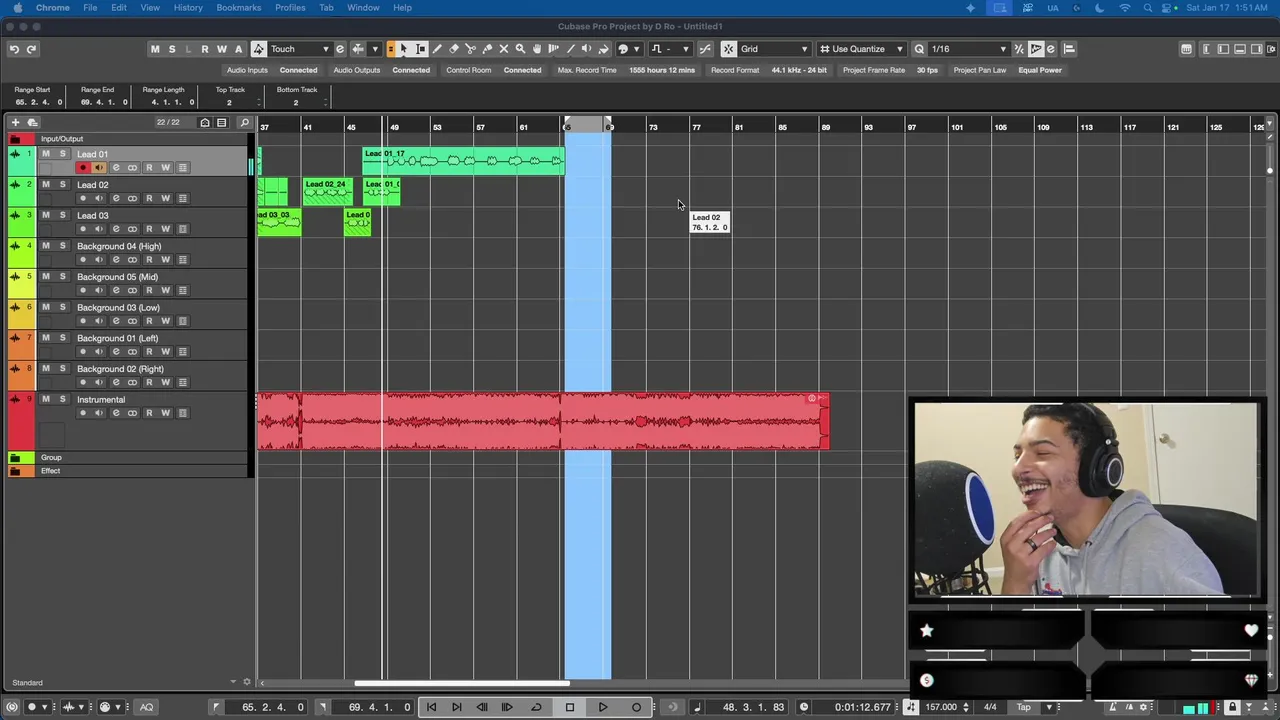This screenshot has width=1280, height=720.
Task: Open the Touch automation mode dropdown
Action: [300, 49]
